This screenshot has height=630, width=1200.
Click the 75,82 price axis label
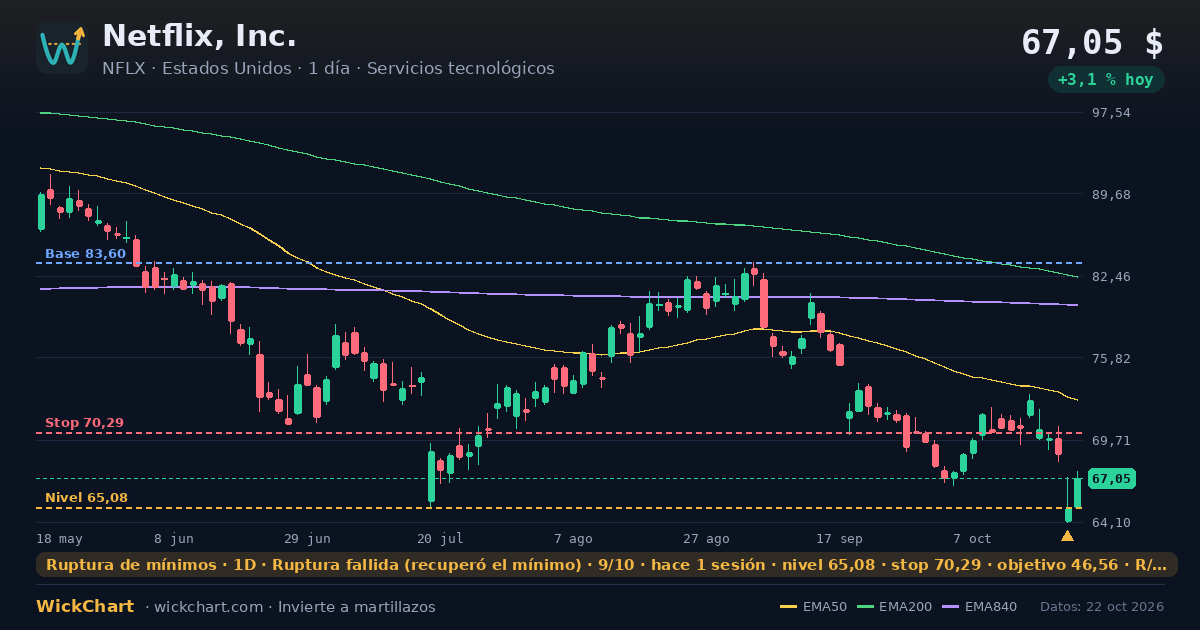pyautogui.click(x=1111, y=359)
